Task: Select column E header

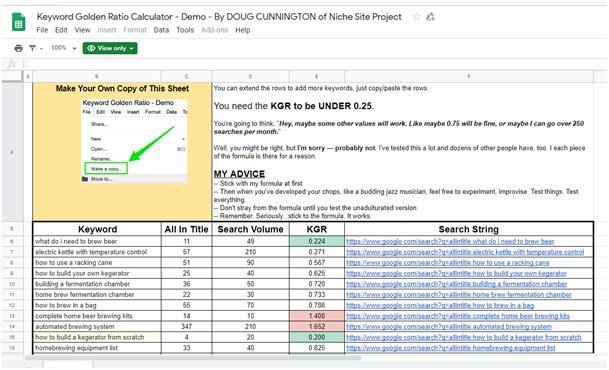Action: (317, 76)
